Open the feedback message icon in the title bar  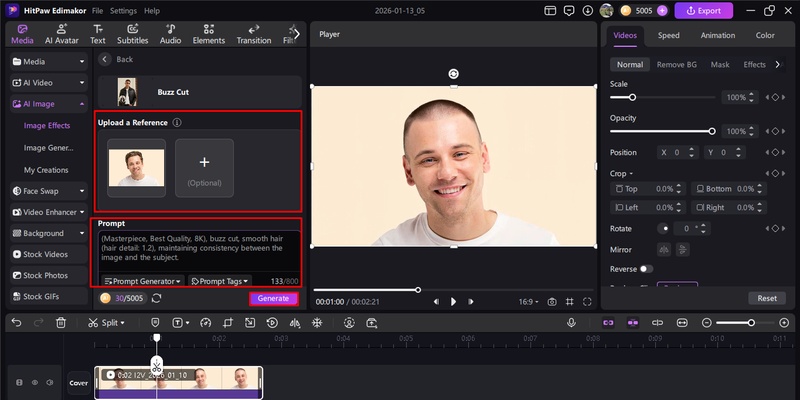point(569,10)
